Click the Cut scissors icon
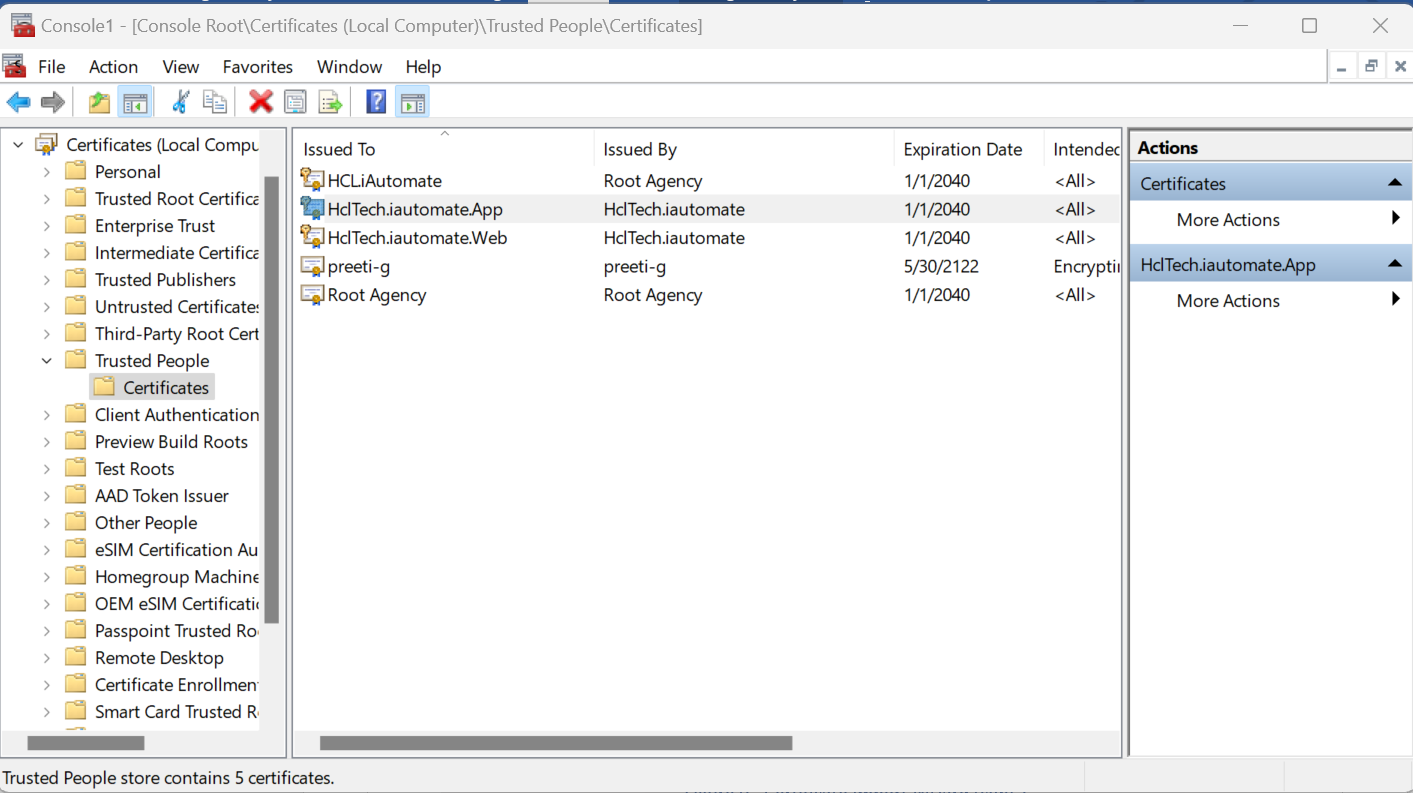 tap(181, 102)
